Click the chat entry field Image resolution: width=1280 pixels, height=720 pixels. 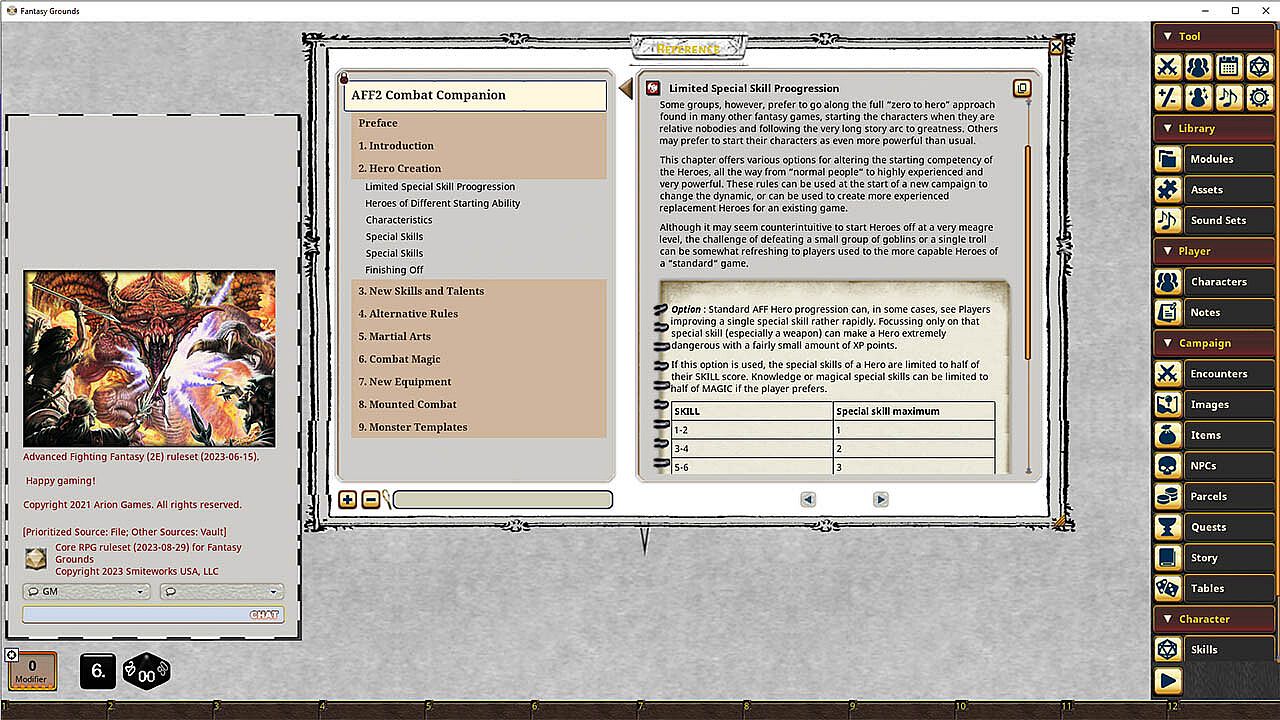(x=153, y=615)
